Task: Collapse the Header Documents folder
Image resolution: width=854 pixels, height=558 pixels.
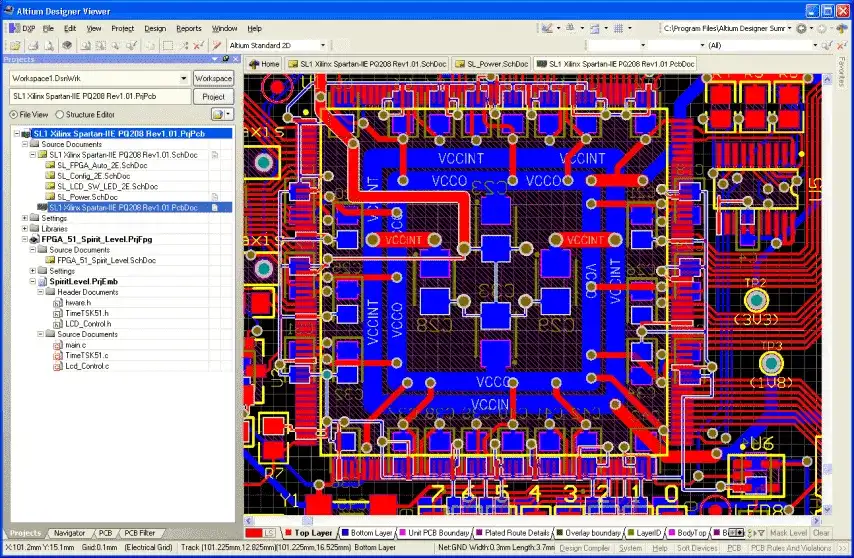Action: 40,292
